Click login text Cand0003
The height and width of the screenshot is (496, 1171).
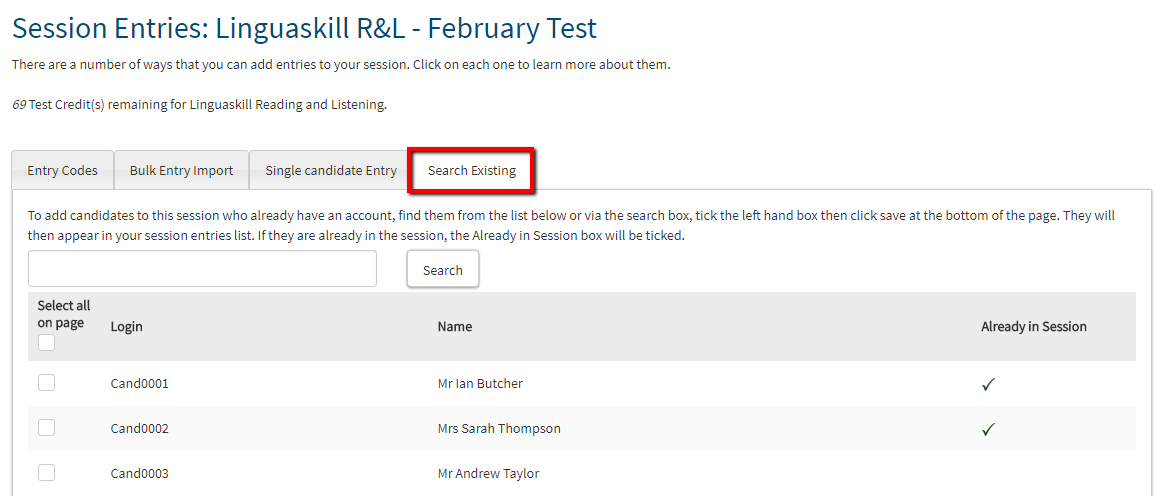pyautogui.click(x=140, y=474)
